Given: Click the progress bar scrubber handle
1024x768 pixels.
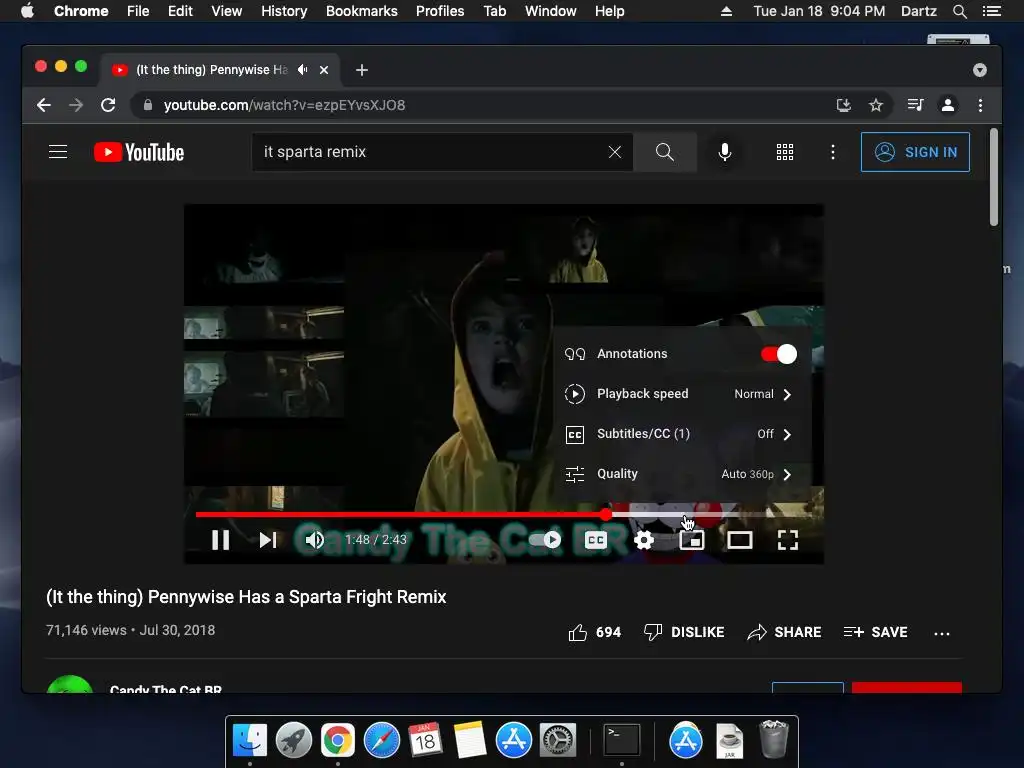Looking at the screenshot, I should pos(606,515).
